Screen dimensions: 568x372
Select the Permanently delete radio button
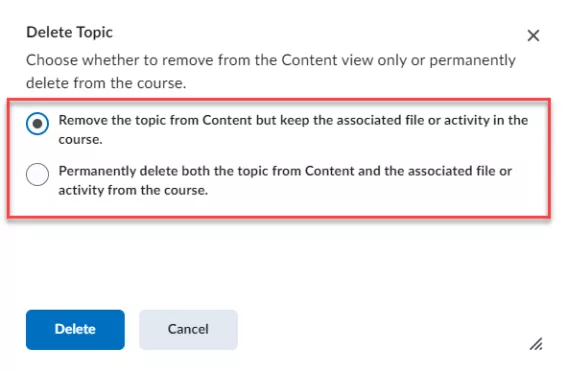coord(37,174)
